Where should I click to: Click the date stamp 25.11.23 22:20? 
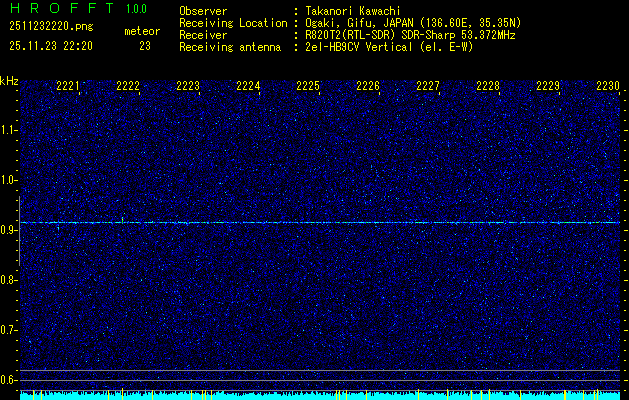click(x=51, y=46)
